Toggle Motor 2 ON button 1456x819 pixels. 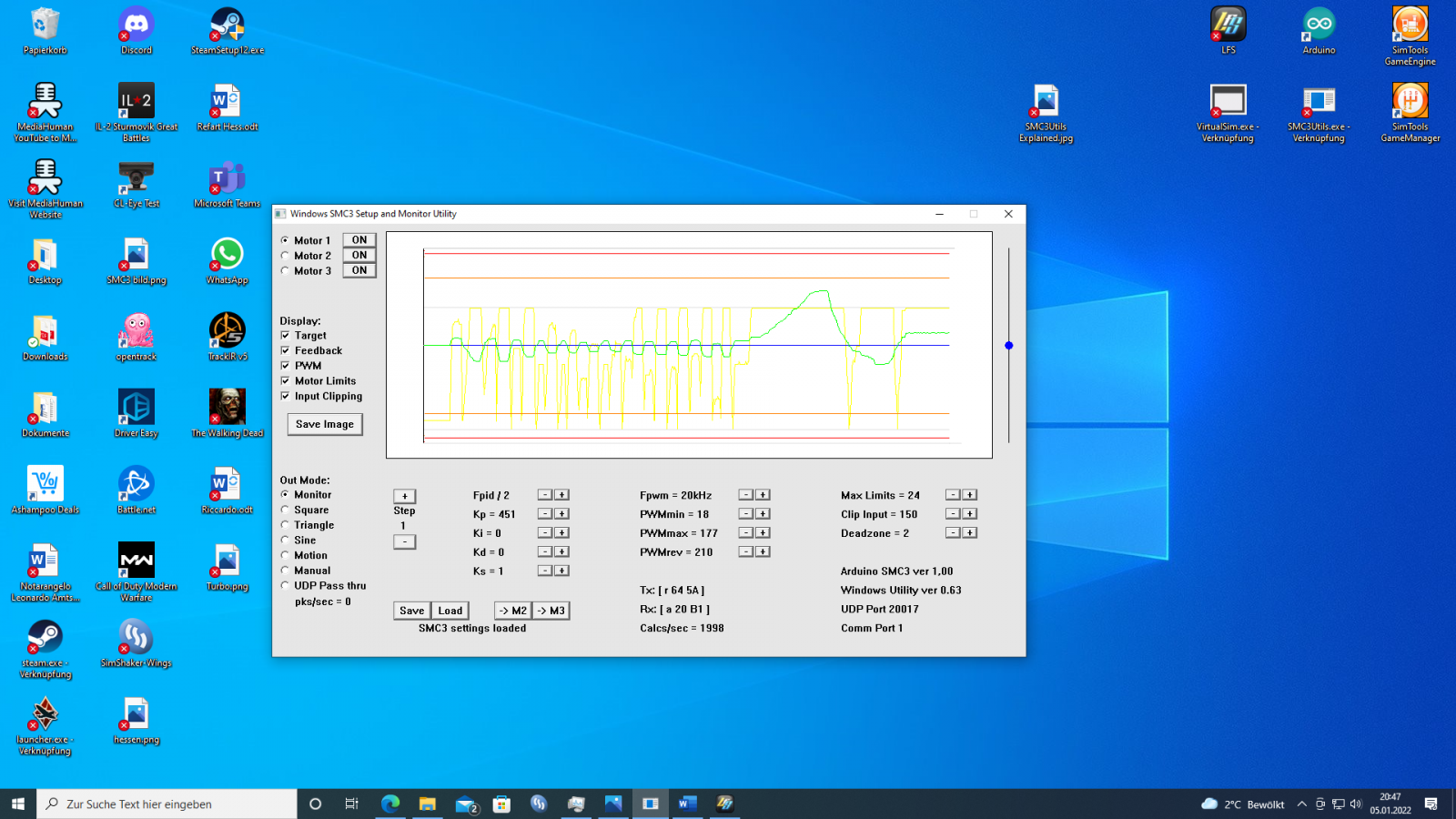click(x=359, y=255)
